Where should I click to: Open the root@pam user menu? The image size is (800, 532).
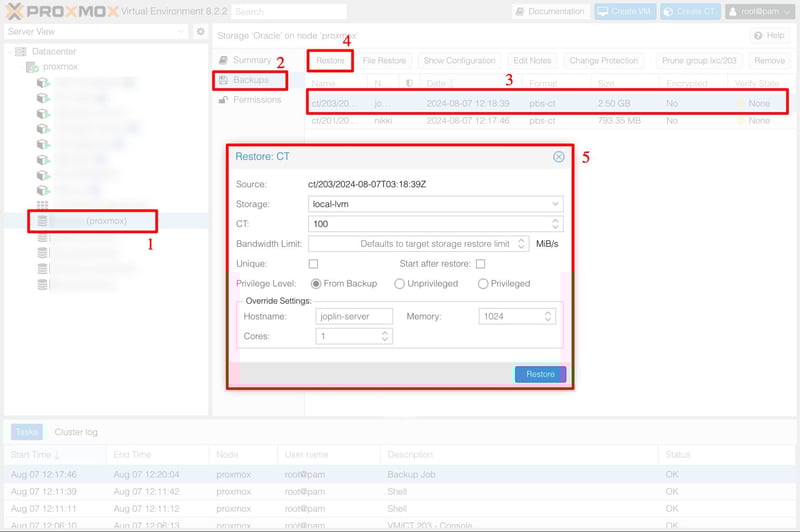[x=759, y=12]
